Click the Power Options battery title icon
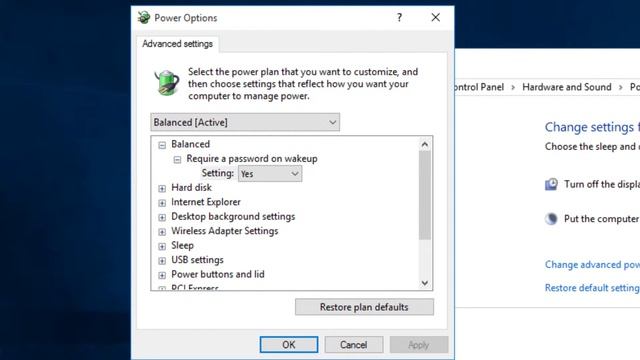The image size is (640, 360). 144,18
